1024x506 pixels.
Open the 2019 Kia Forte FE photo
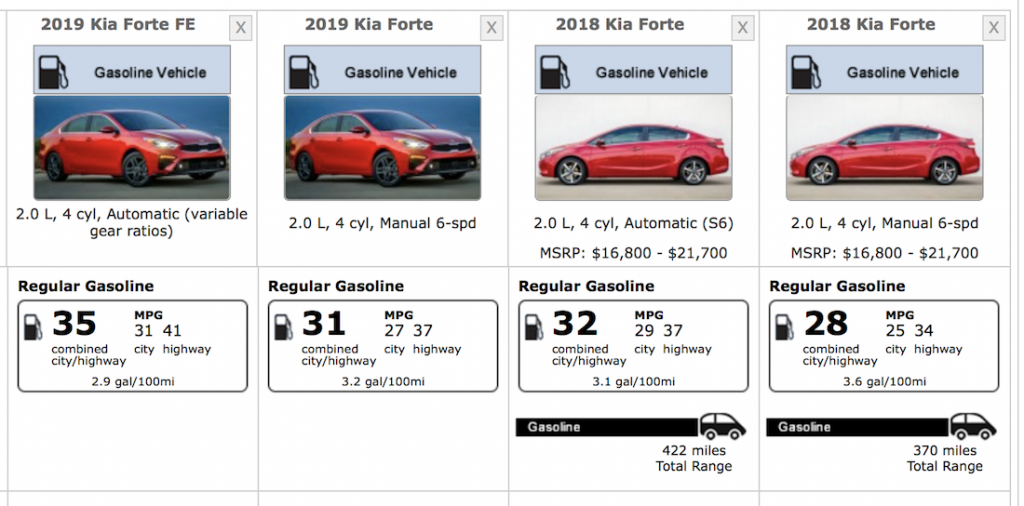click(132, 148)
